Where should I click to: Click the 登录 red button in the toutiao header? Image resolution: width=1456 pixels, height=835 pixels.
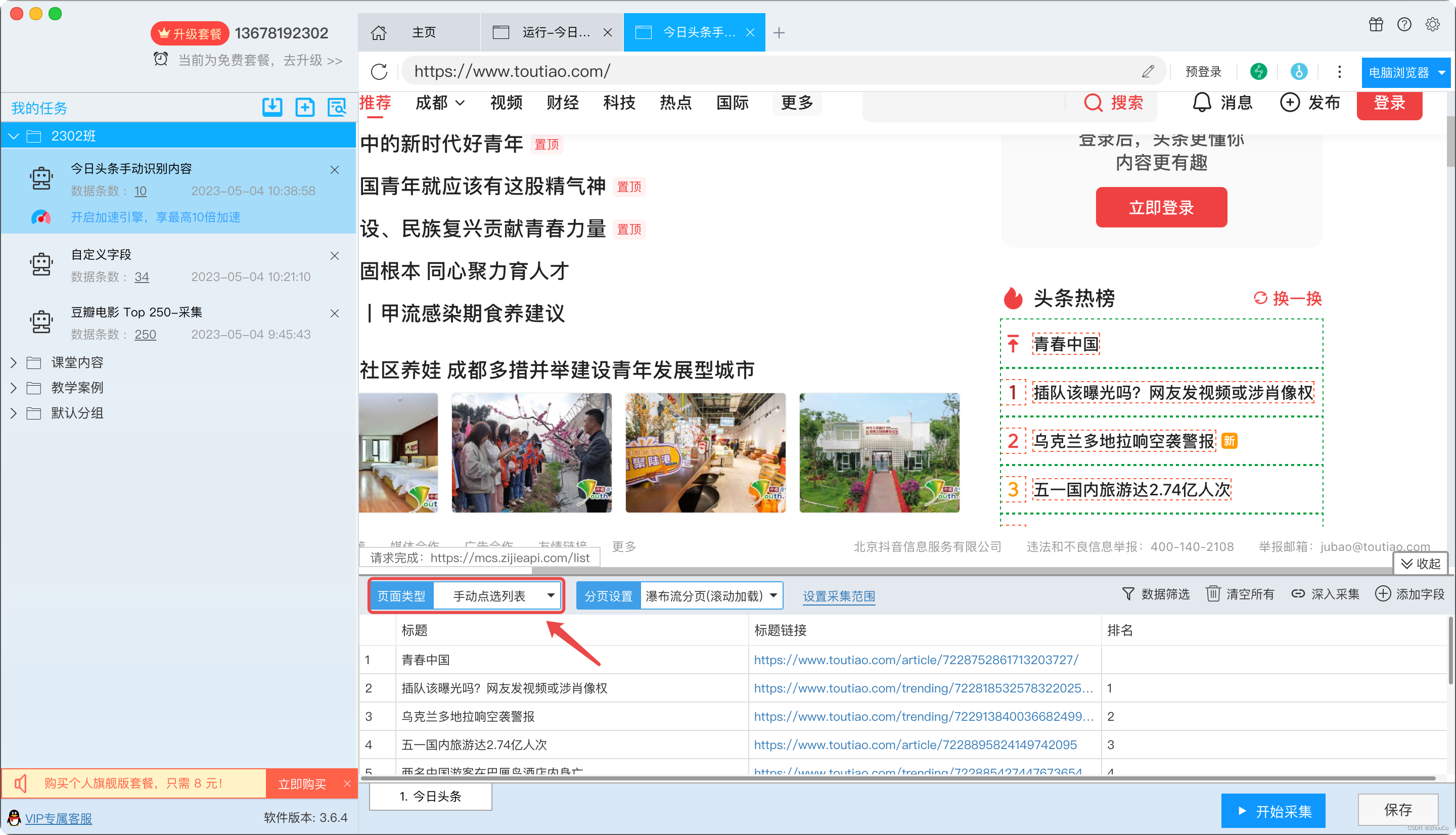[1389, 103]
